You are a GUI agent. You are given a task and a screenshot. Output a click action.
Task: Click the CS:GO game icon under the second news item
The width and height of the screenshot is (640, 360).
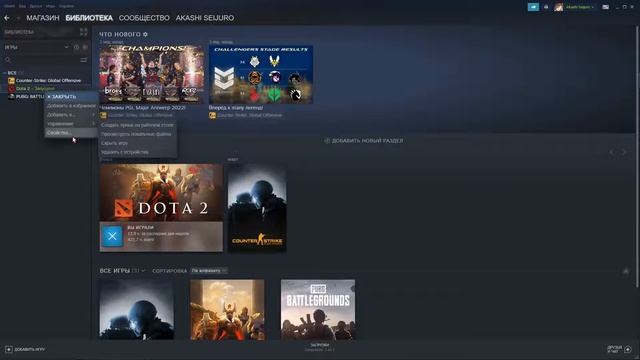pos(212,116)
